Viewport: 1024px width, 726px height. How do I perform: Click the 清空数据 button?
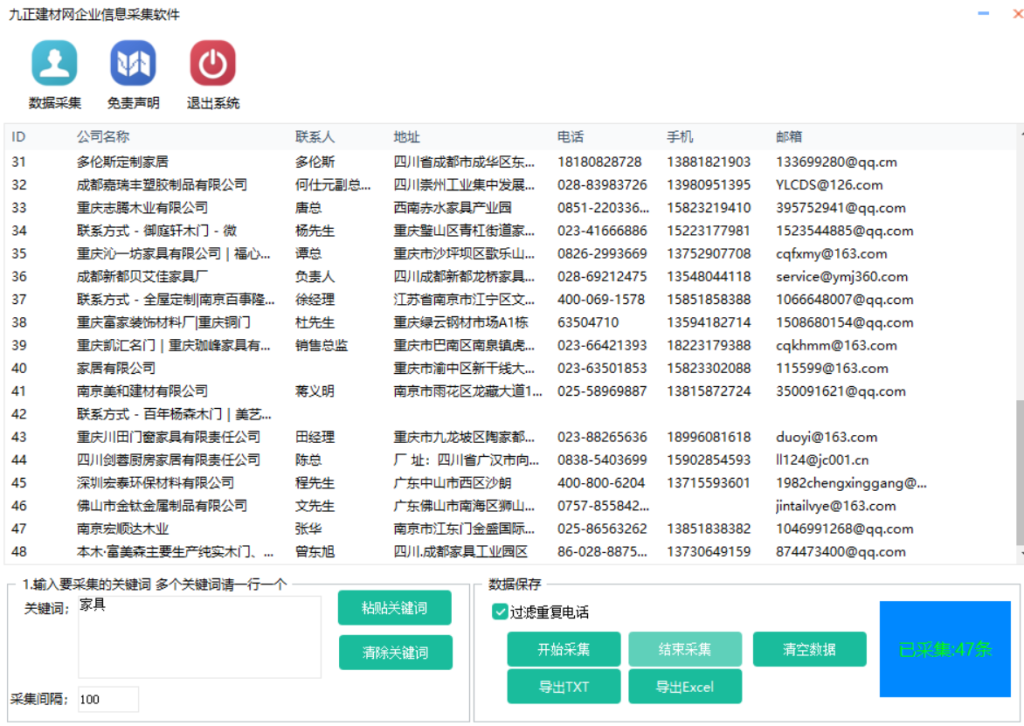pos(809,649)
